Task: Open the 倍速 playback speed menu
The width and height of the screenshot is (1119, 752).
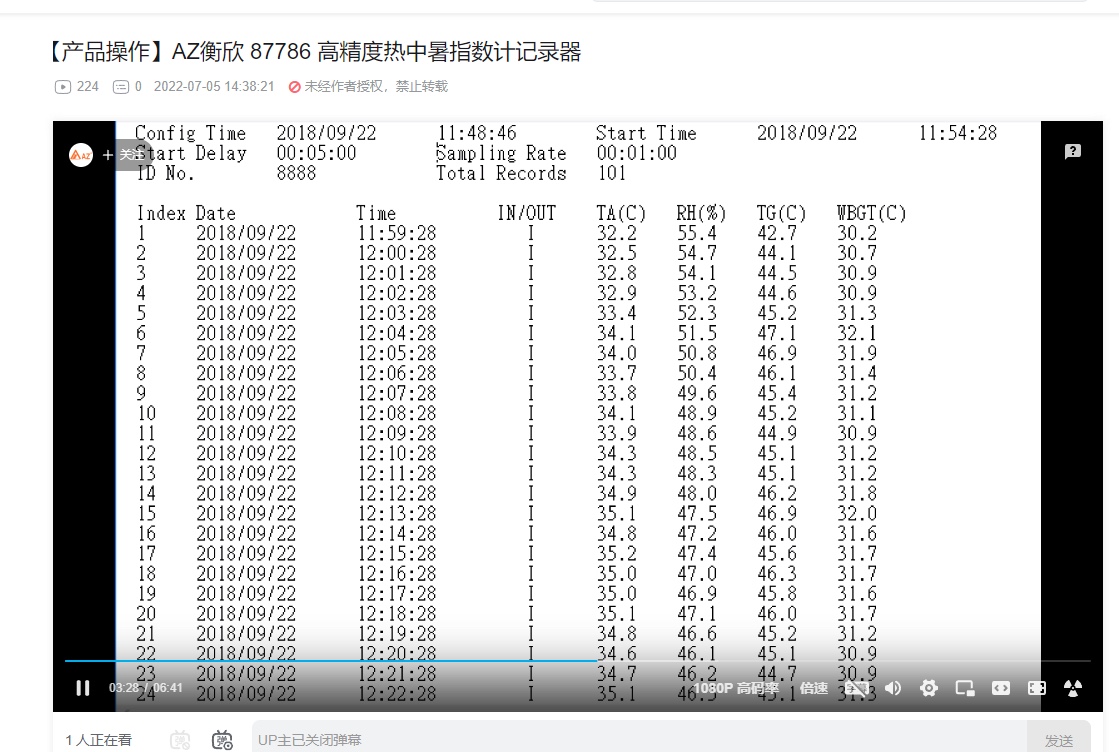Action: 814,688
